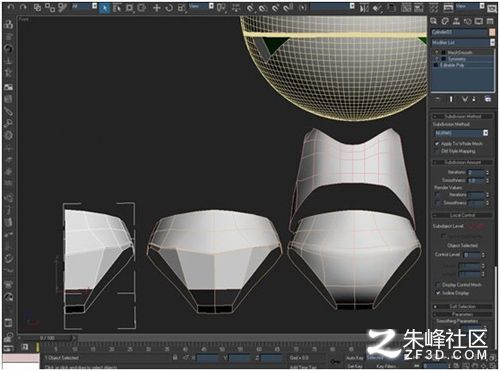Toggle the MeshSmooth modifier light bulb
This screenshot has height=371, width=500.
pos(437,53)
